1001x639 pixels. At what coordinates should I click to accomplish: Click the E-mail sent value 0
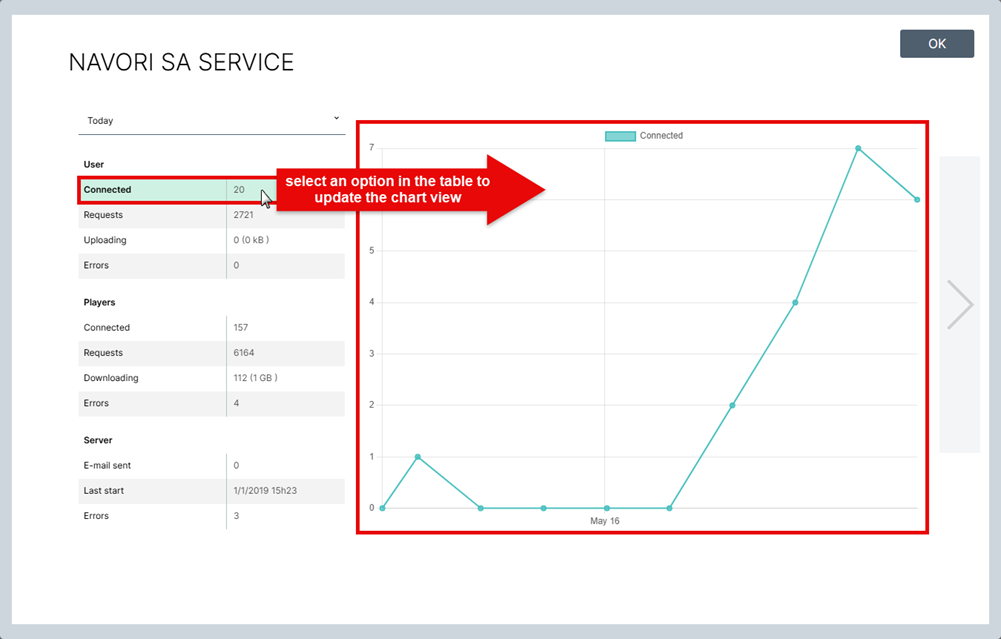tap(236, 465)
